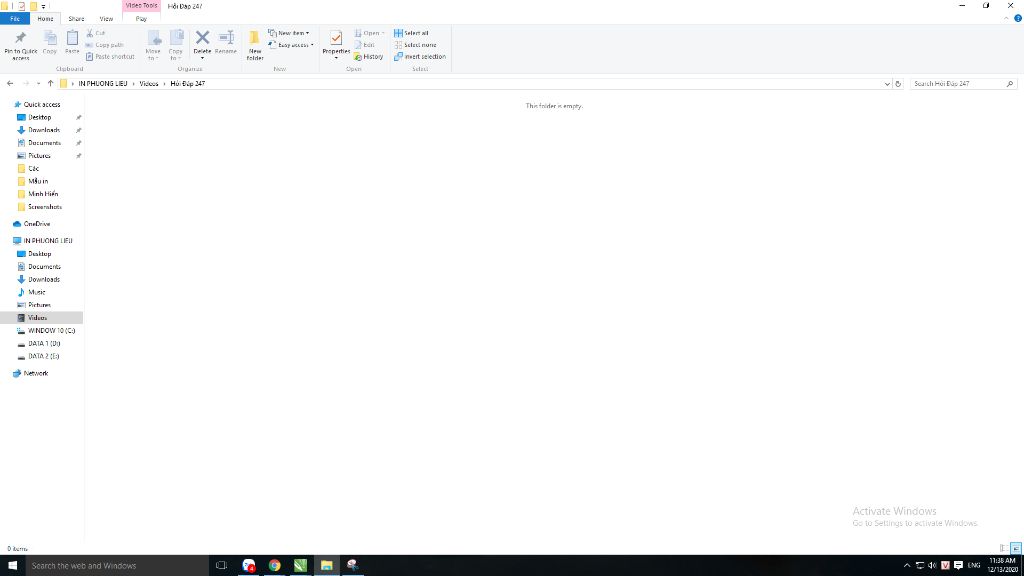This screenshot has width=1024, height=576.
Task: Click Select all in ribbon
Action: (411, 33)
